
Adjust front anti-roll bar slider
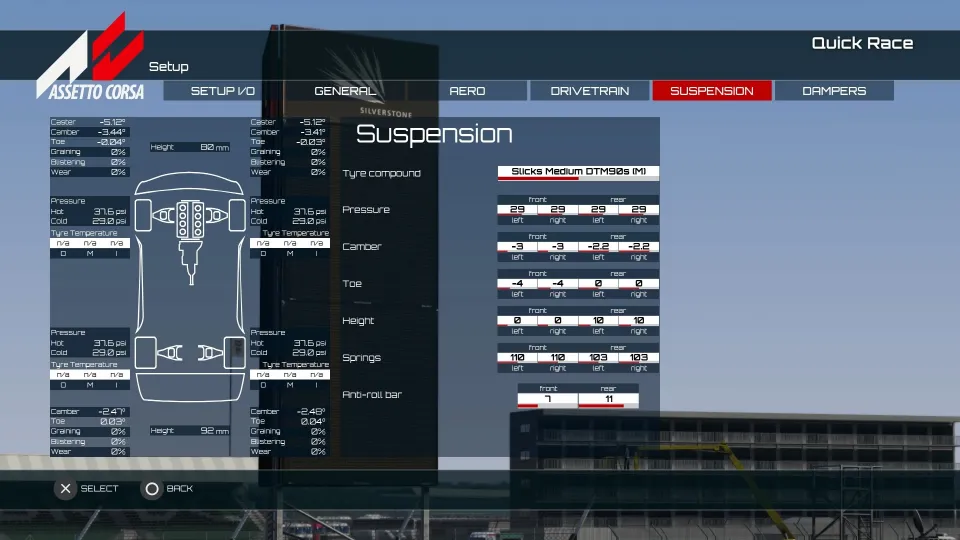coord(547,399)
